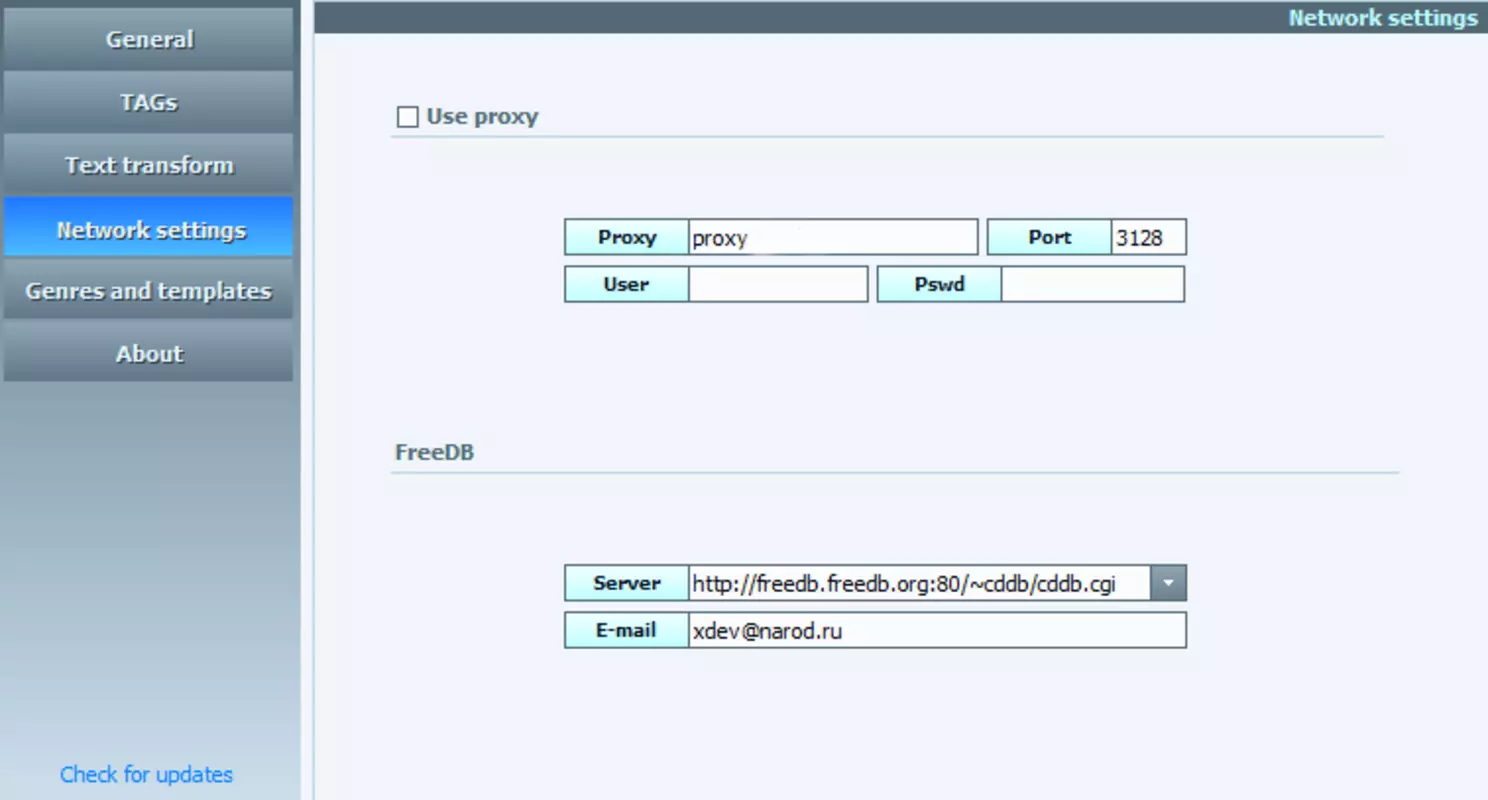Image resolution: width=1488 pixels, height=800 pixels.
Task: Open the Text transform section
Action: click(x=148, y=165)
